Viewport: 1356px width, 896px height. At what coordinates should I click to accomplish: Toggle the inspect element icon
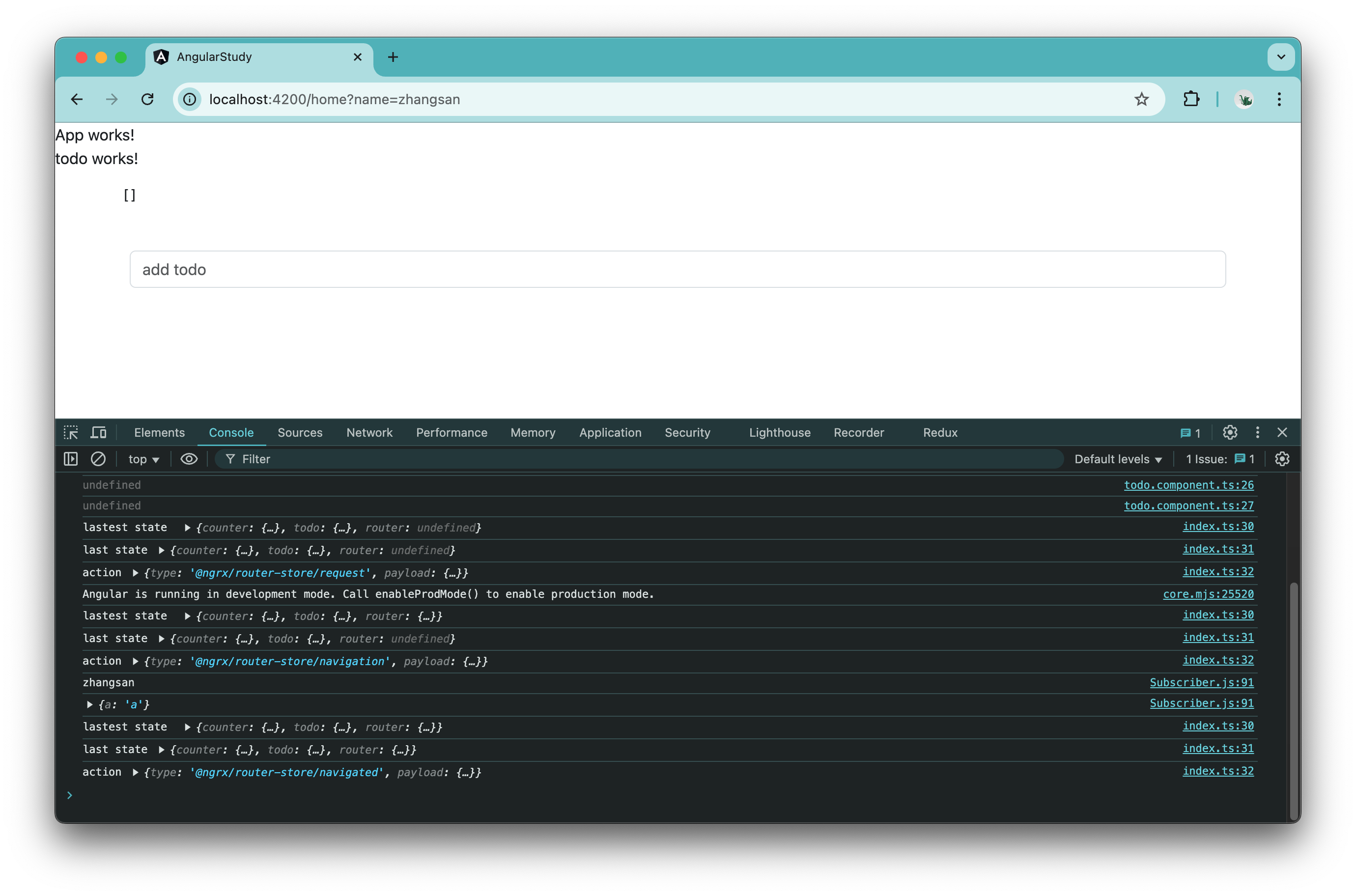click(72, 432)
